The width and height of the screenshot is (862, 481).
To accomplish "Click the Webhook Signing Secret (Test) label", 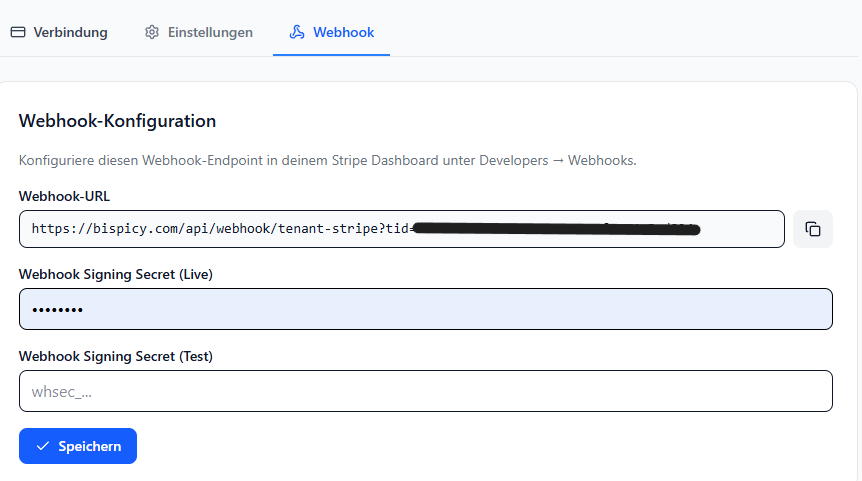I will pos(115,356).
